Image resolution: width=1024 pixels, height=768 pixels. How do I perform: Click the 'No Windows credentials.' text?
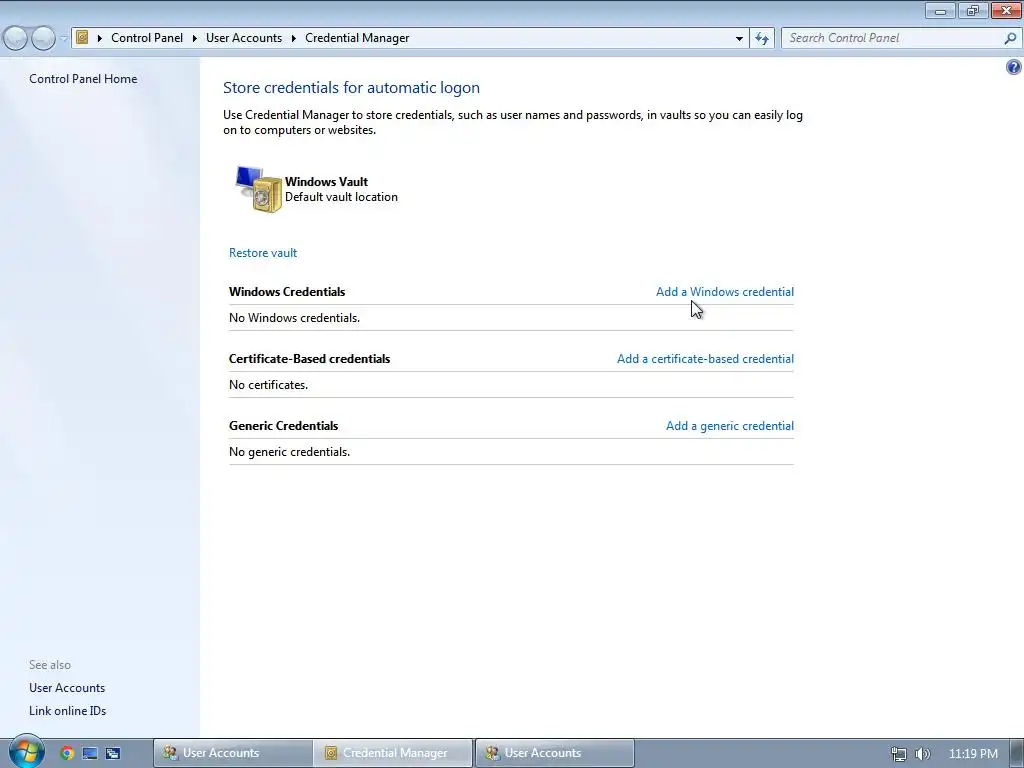click(x=294, y=318)
